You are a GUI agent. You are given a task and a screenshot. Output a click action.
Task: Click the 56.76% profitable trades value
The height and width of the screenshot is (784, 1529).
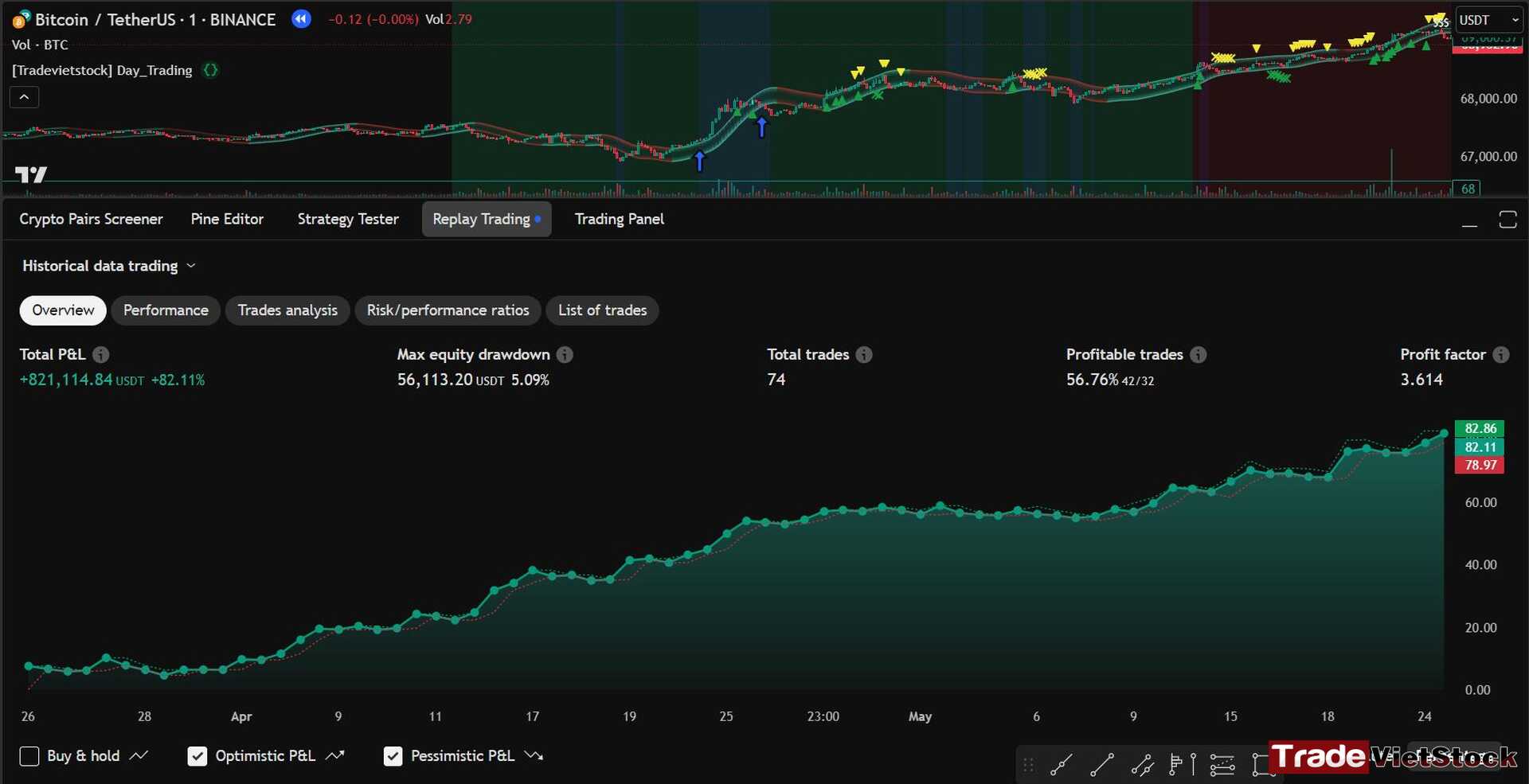[1093, 380]
